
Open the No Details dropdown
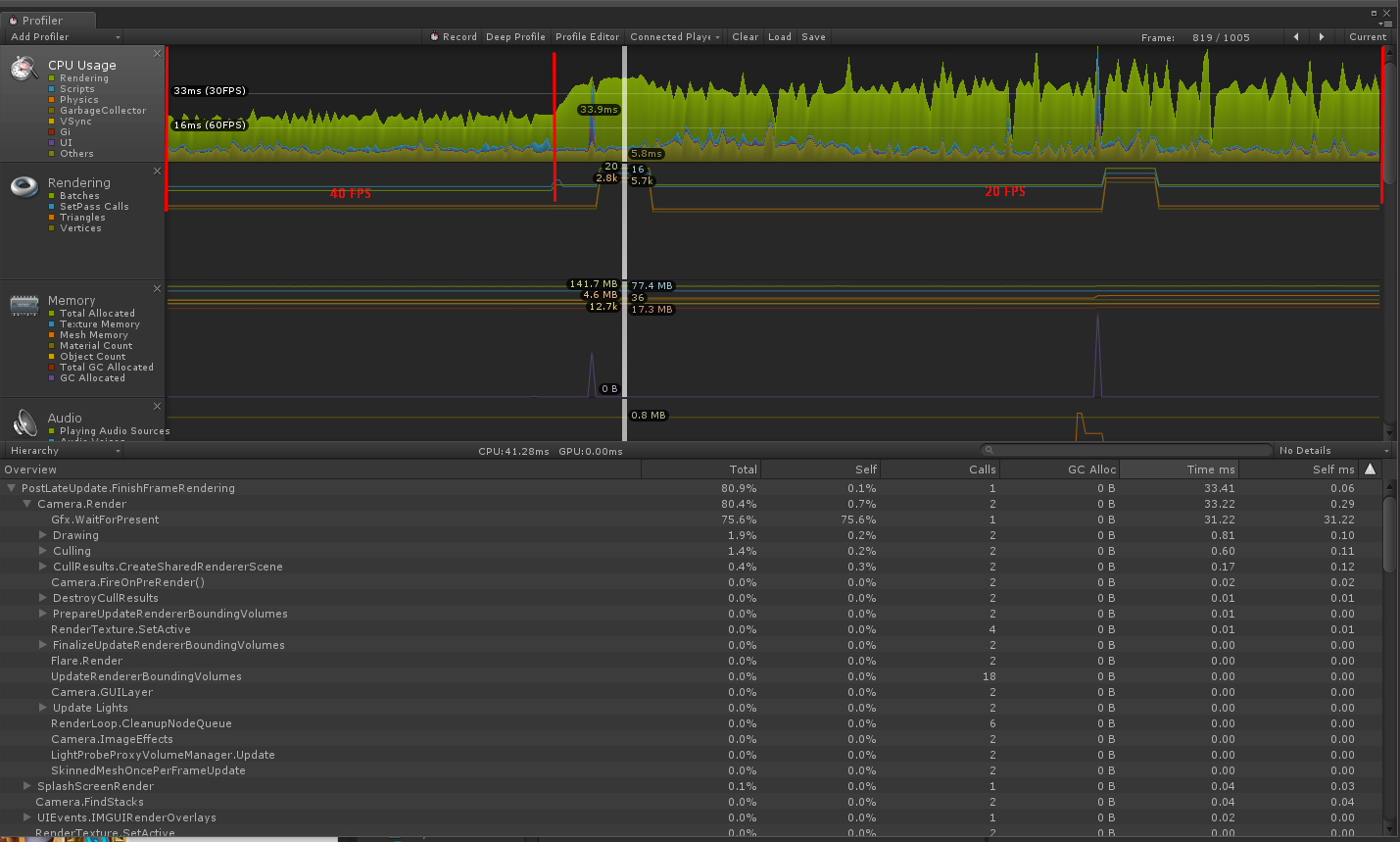click(1334, 451)
